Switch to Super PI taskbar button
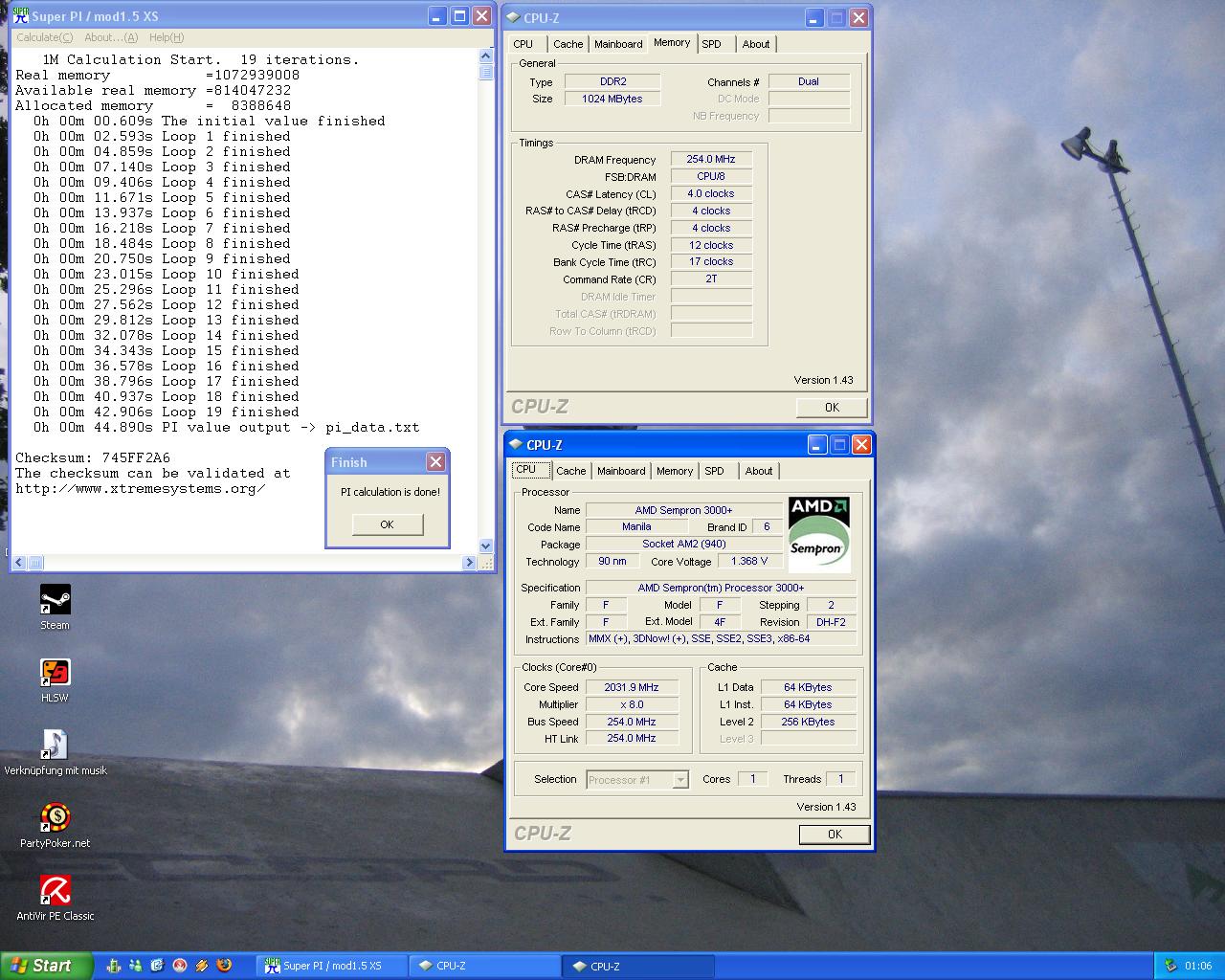1225x980 pixels. pyautogui.click(x=332, y=966)
